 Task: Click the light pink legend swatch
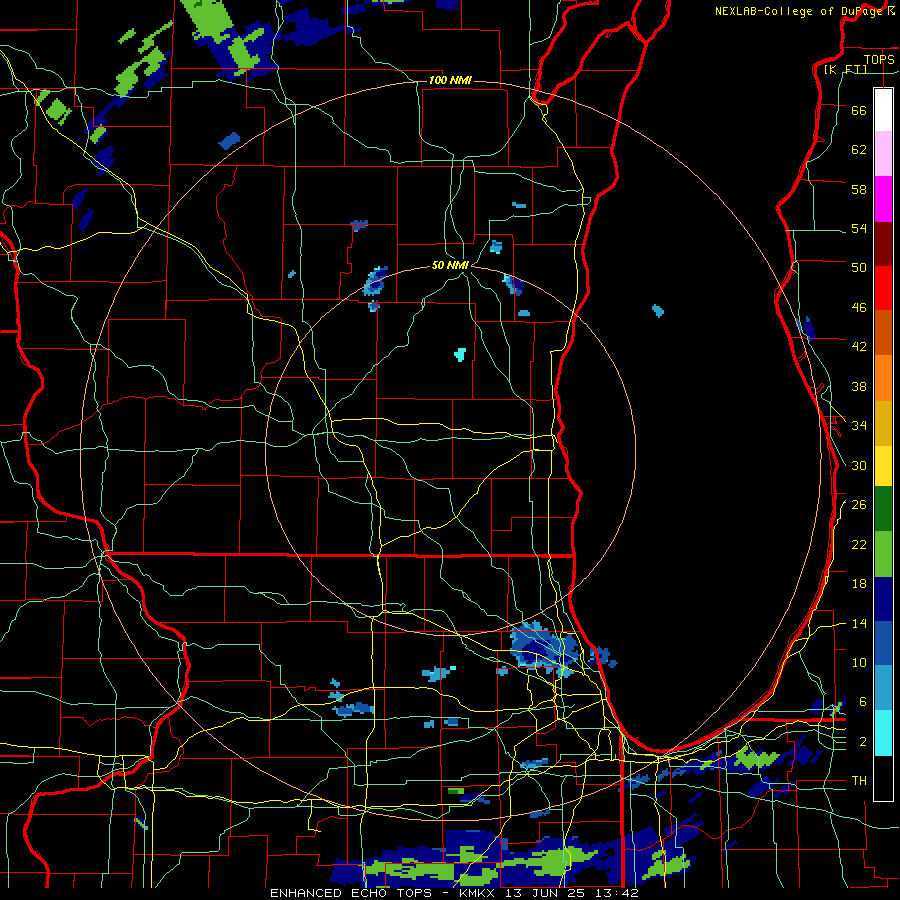(x=883, y=153)
